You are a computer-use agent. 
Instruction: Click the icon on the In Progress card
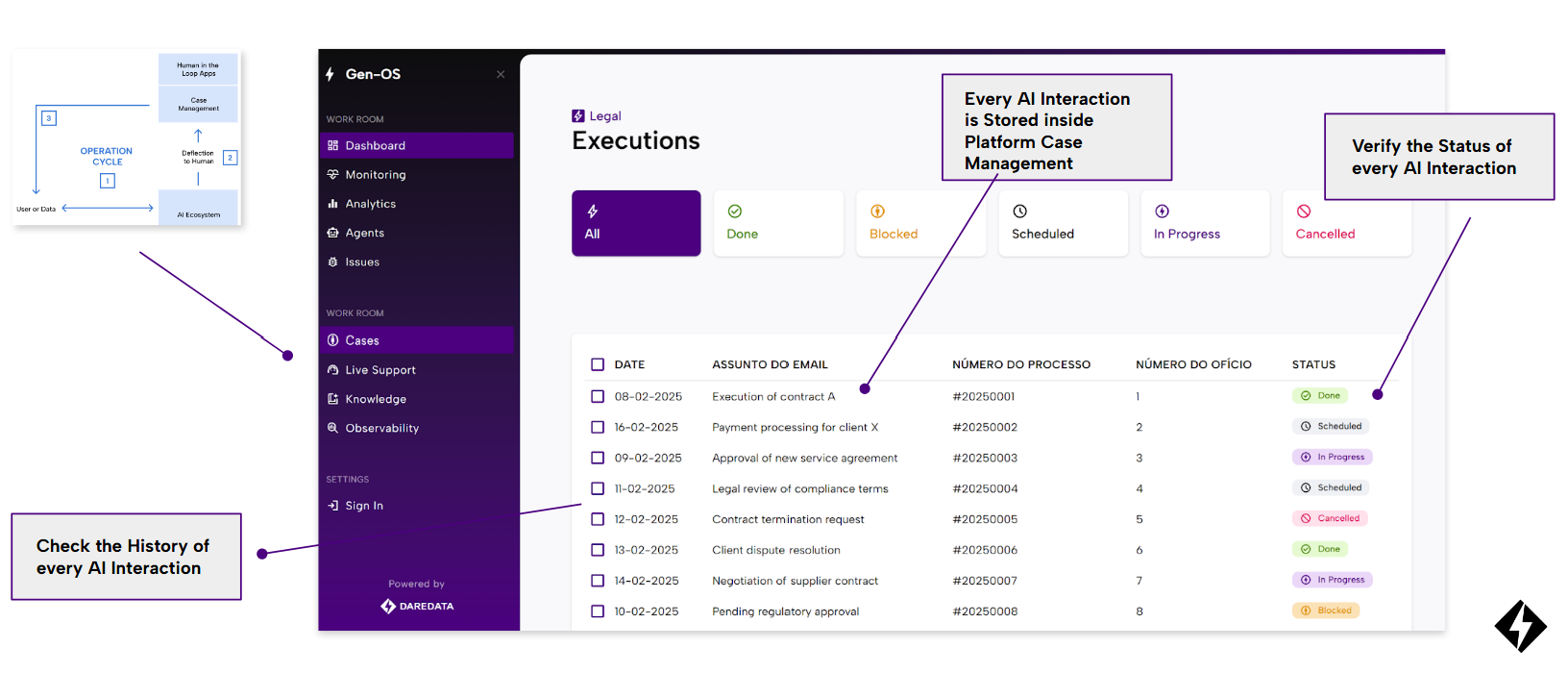(1162, 211)
